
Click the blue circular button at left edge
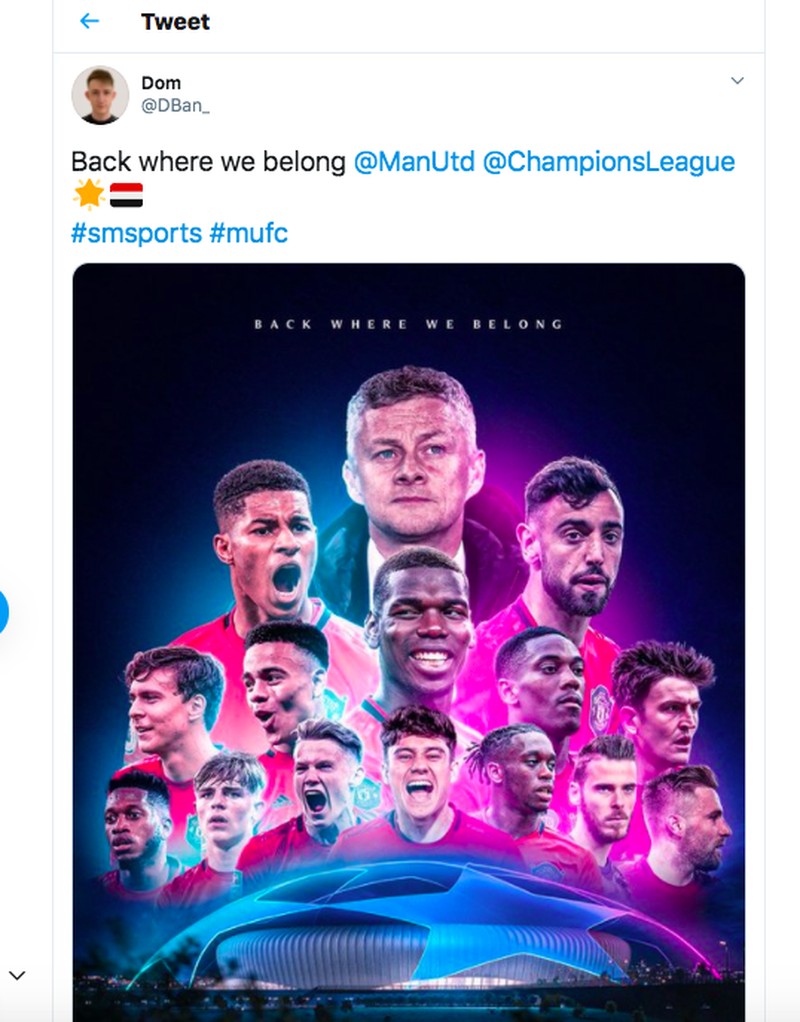click(x=3, y=612)
